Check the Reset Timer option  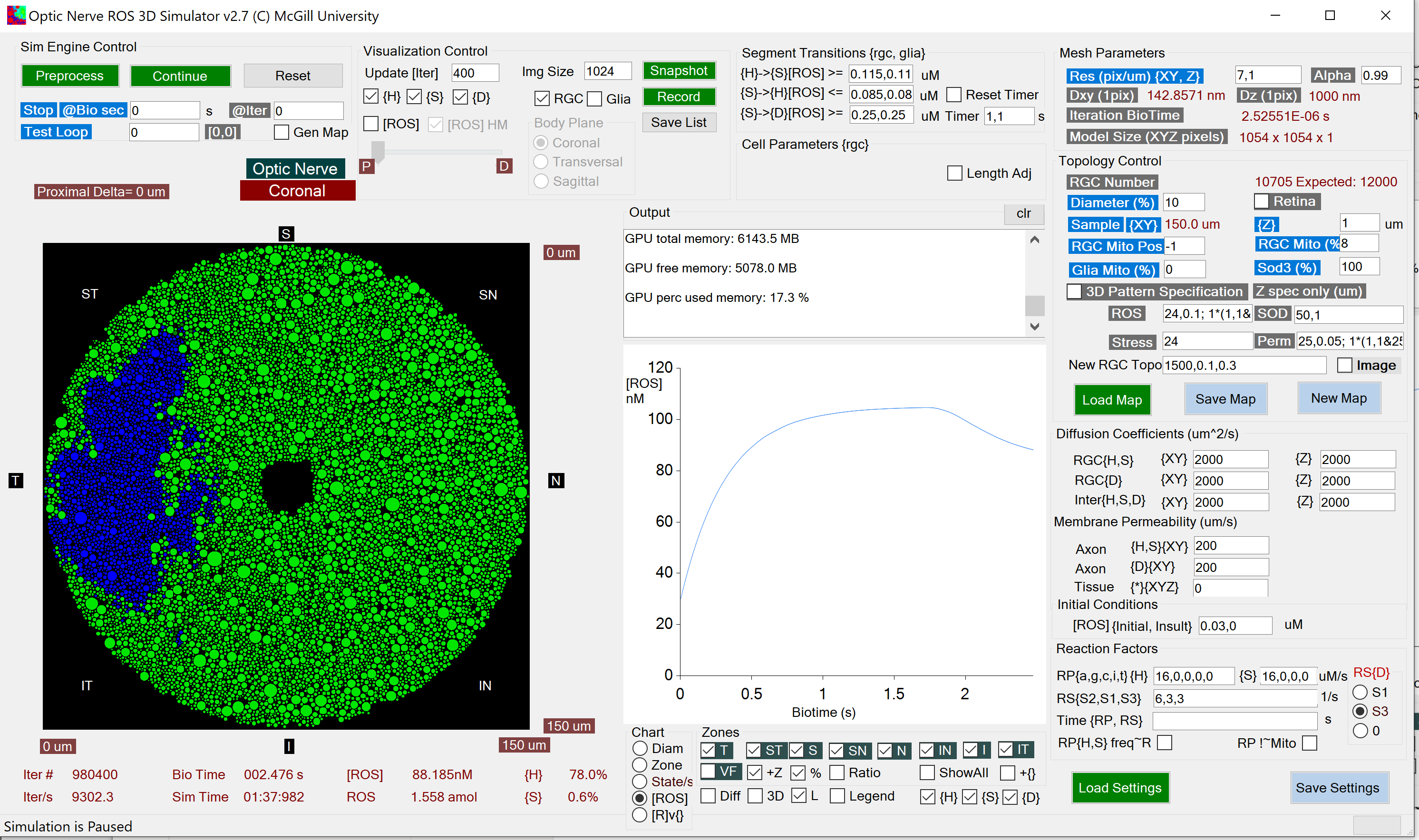click(955, 95)
